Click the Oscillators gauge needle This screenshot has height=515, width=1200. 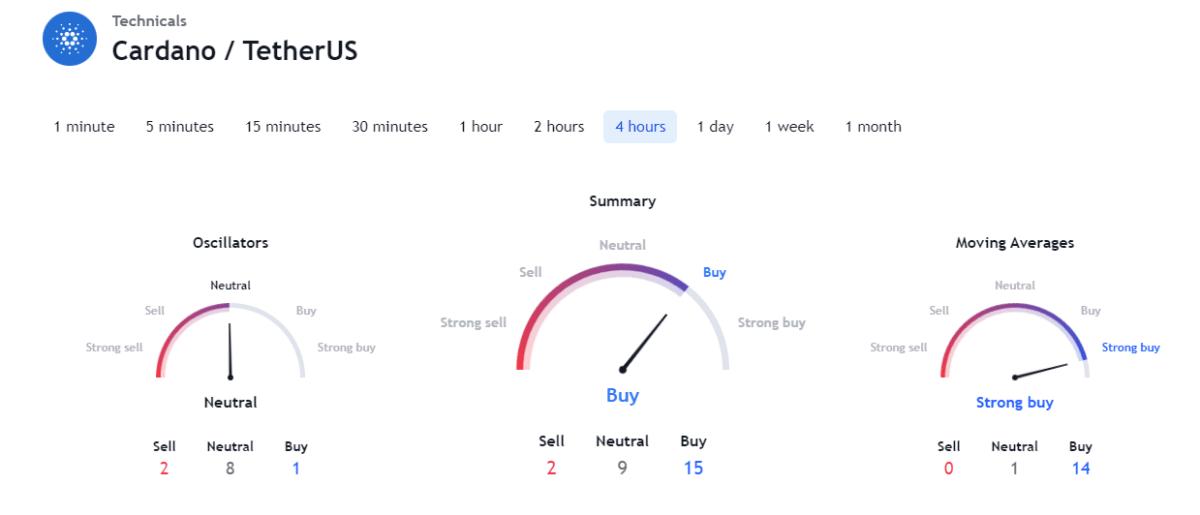pyautogui.click(x=230, y=351)
